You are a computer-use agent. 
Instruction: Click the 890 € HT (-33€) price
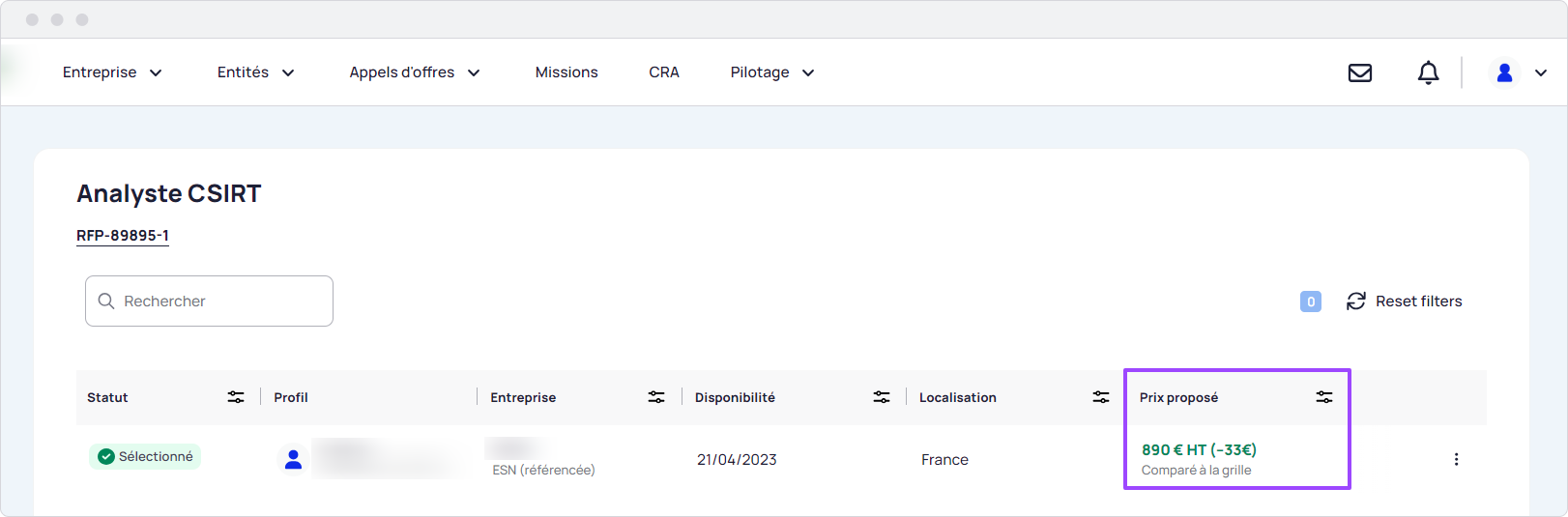1199,449
